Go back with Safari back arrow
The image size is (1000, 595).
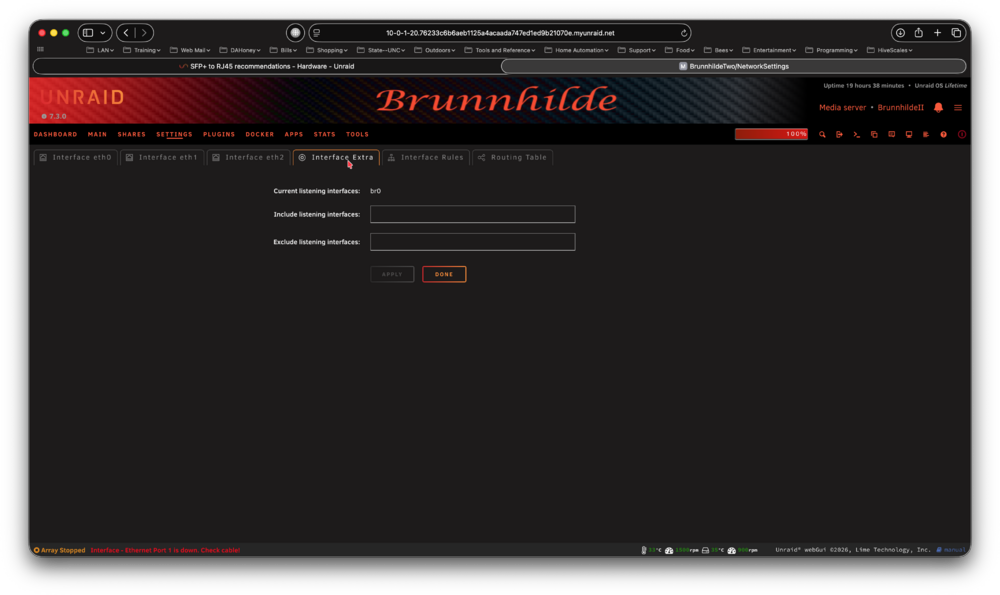[126, 33]
